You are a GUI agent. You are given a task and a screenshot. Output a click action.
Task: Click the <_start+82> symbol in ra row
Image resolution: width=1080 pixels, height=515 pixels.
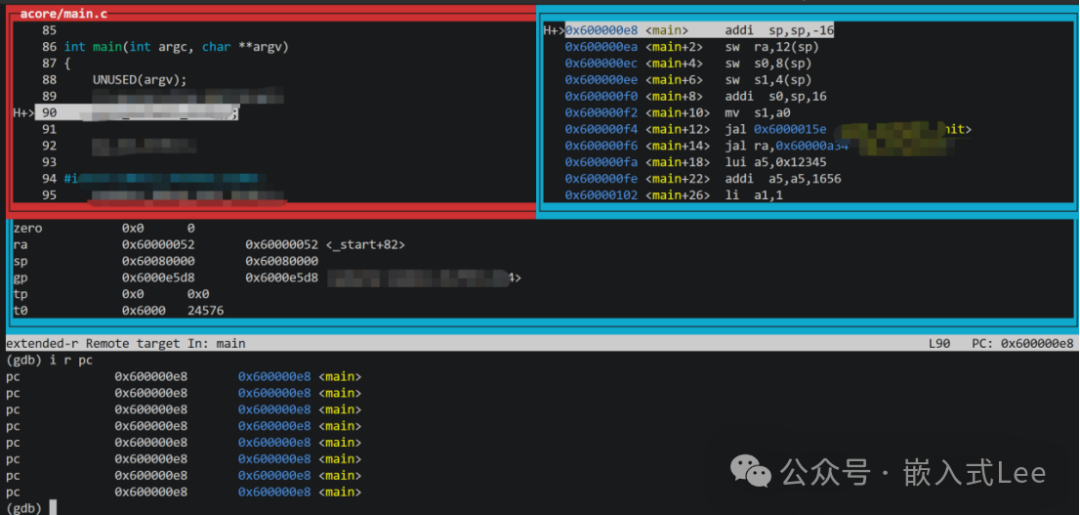click(364, 245)
